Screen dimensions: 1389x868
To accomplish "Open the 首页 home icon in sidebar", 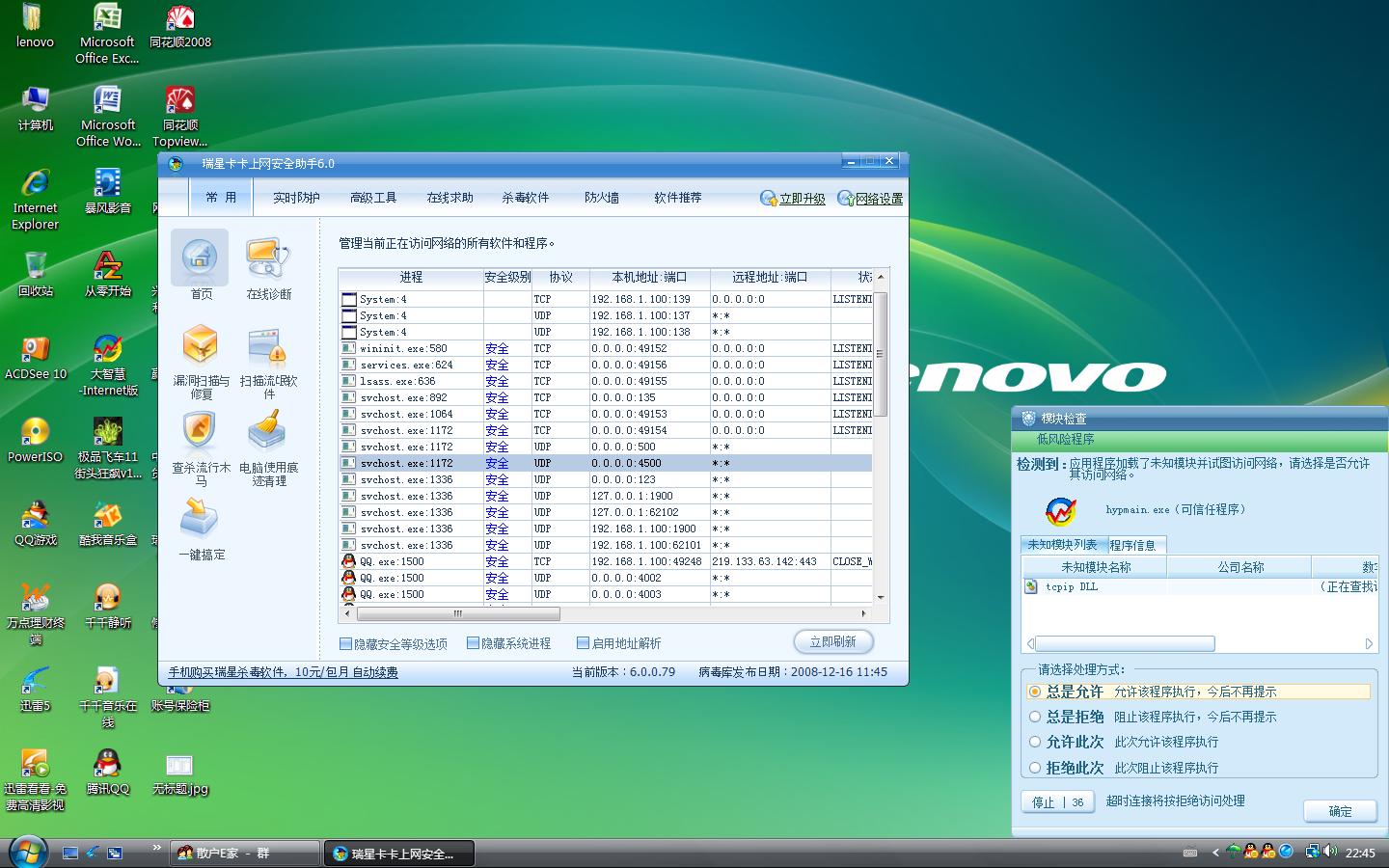I will (200, 258).
